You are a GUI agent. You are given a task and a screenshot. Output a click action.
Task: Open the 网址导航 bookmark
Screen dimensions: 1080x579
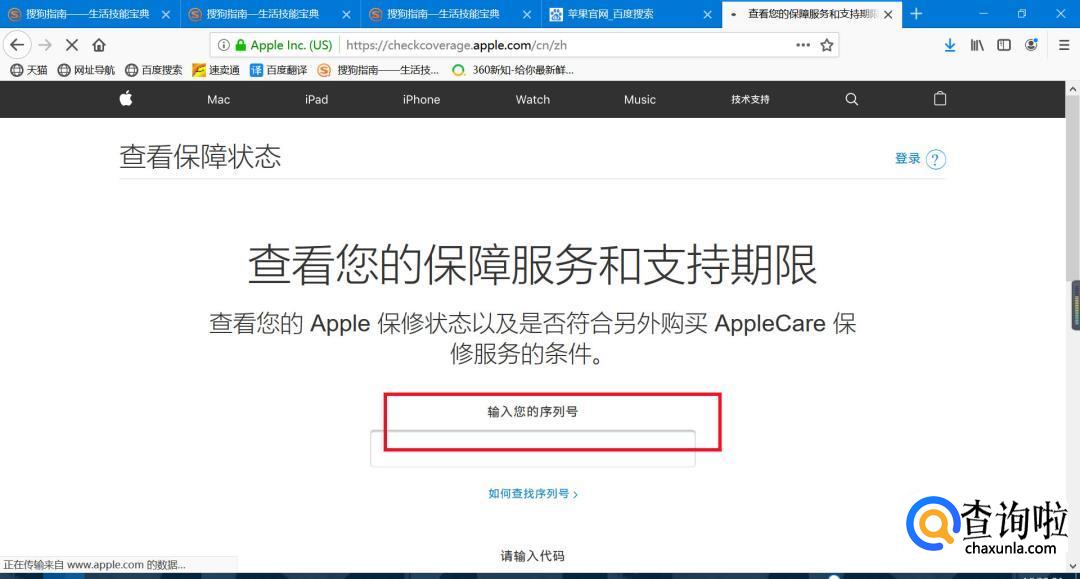click(x=86, y=70)
